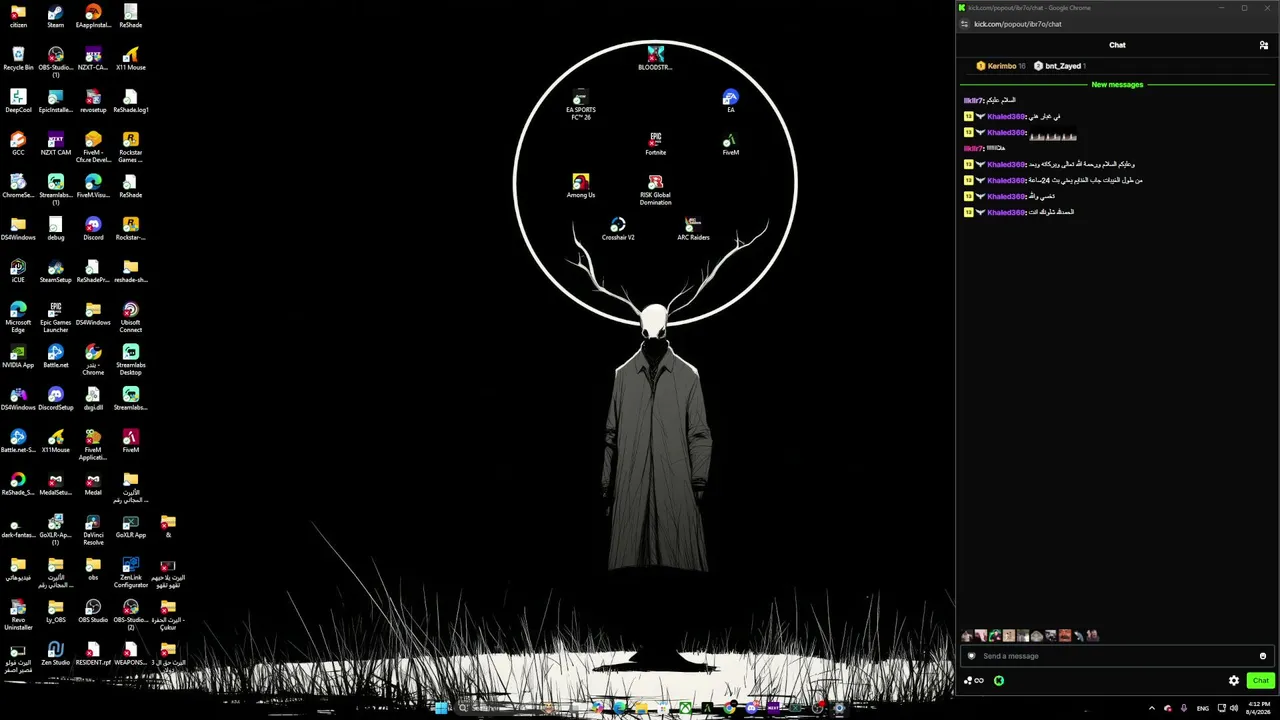View site information in Chrome address bar
Viewport: 1280px width, 720px height.
[x=964, y=24]
